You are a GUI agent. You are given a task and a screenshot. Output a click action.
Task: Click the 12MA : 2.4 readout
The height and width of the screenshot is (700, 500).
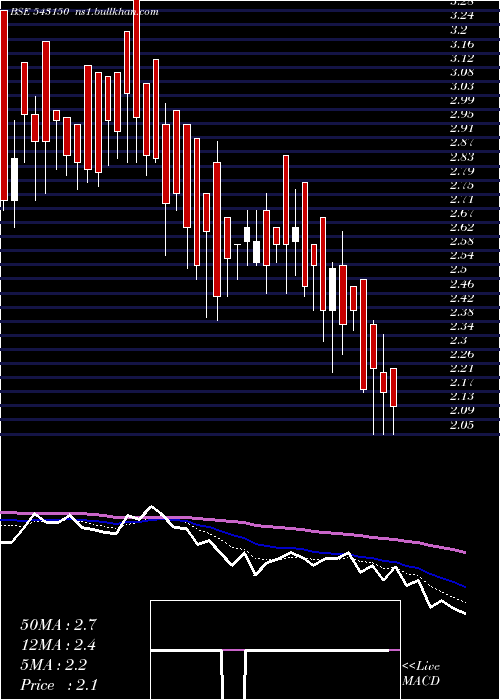click(x=58, y=645)
